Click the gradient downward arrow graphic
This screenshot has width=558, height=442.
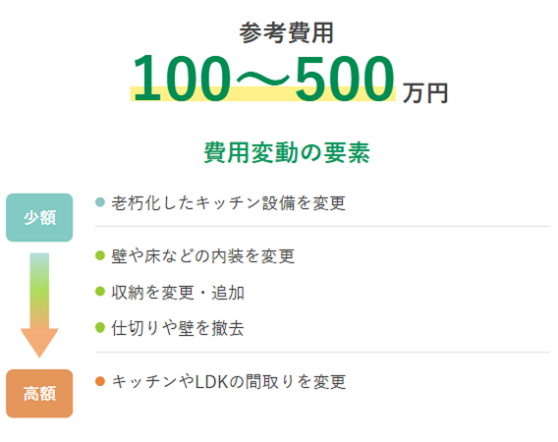(40, 305)
